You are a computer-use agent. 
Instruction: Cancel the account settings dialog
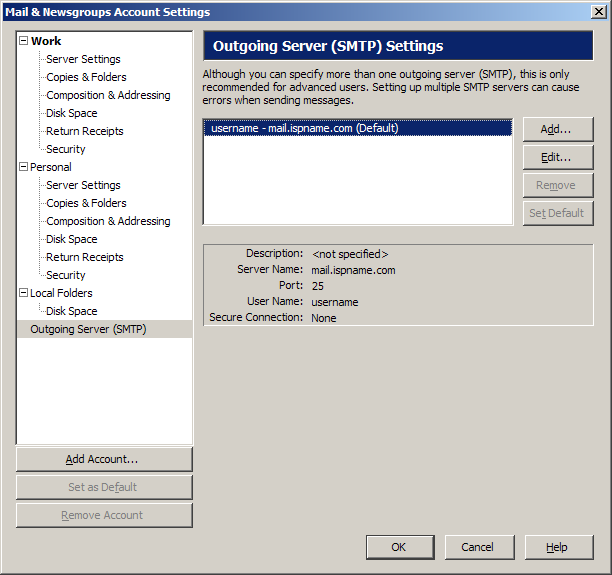(x=477, y=547)
